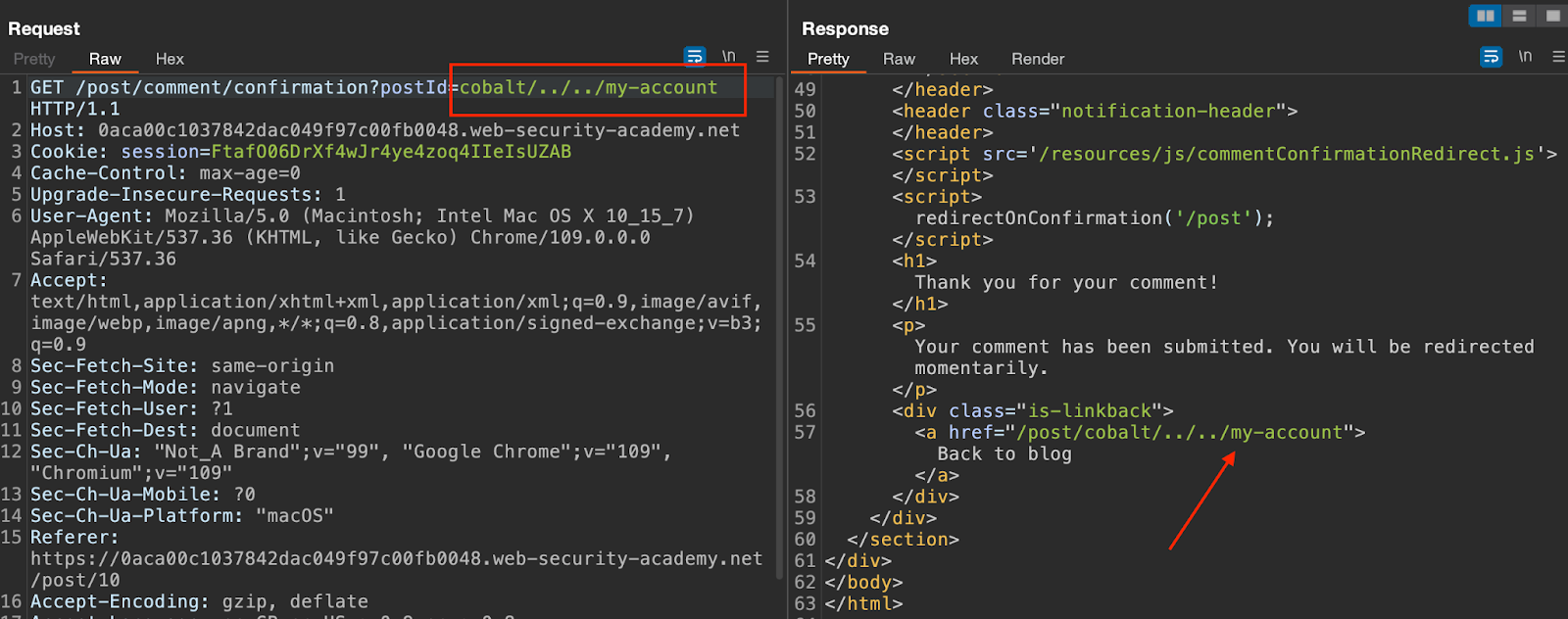This screenshot has height=619, width=1568.
Task: Switch to top-bottom split layout
Action: point(1519,16)
